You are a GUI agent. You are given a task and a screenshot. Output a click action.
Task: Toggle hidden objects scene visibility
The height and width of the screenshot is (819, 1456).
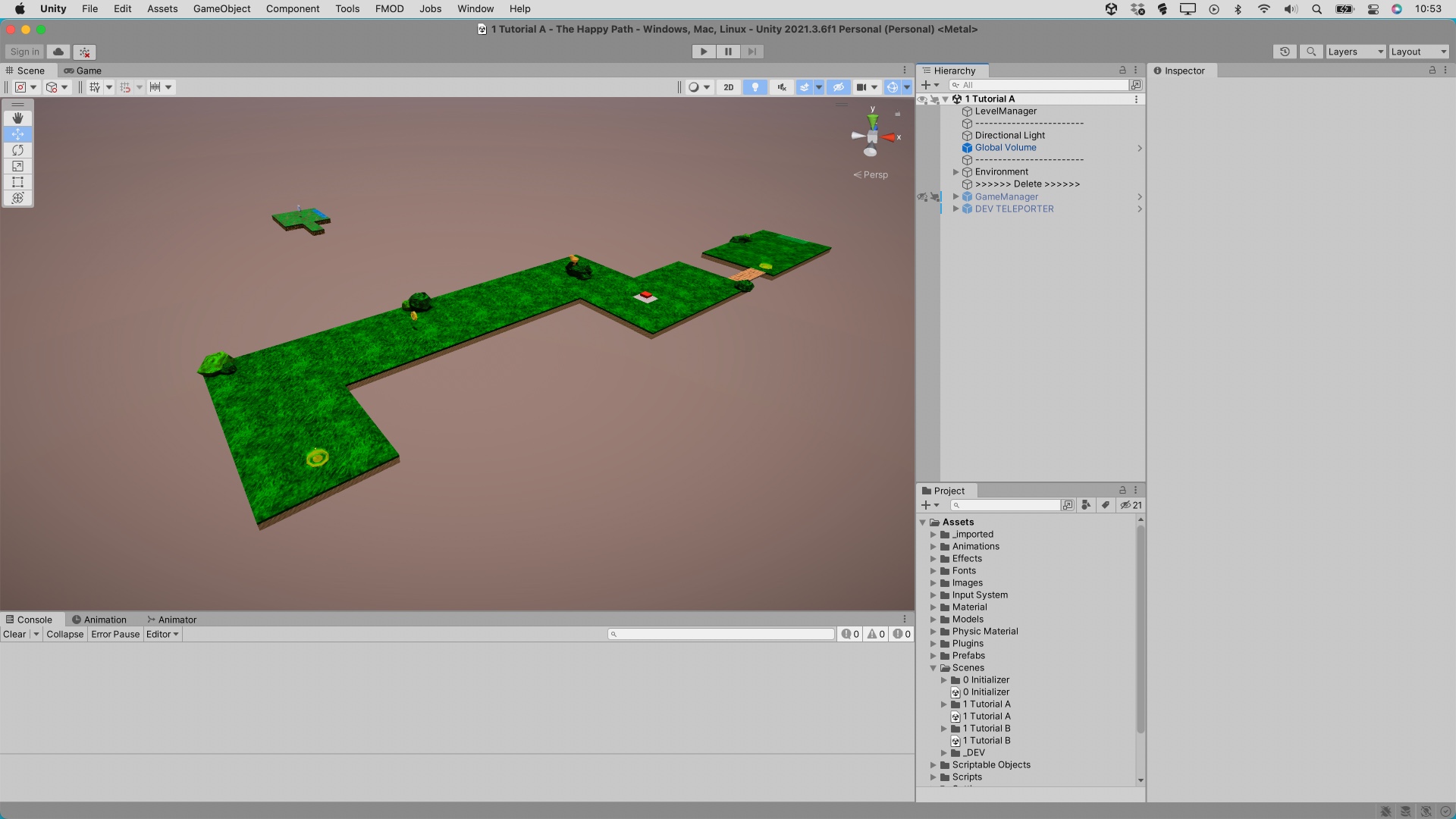coord(838,87)
